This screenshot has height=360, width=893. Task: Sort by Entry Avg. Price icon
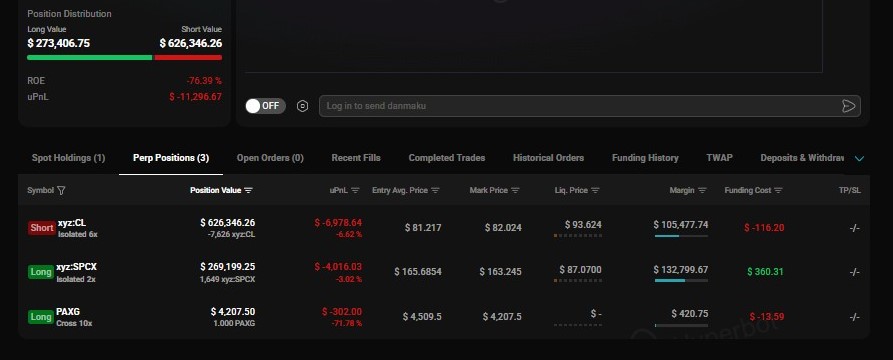point(435,190)
